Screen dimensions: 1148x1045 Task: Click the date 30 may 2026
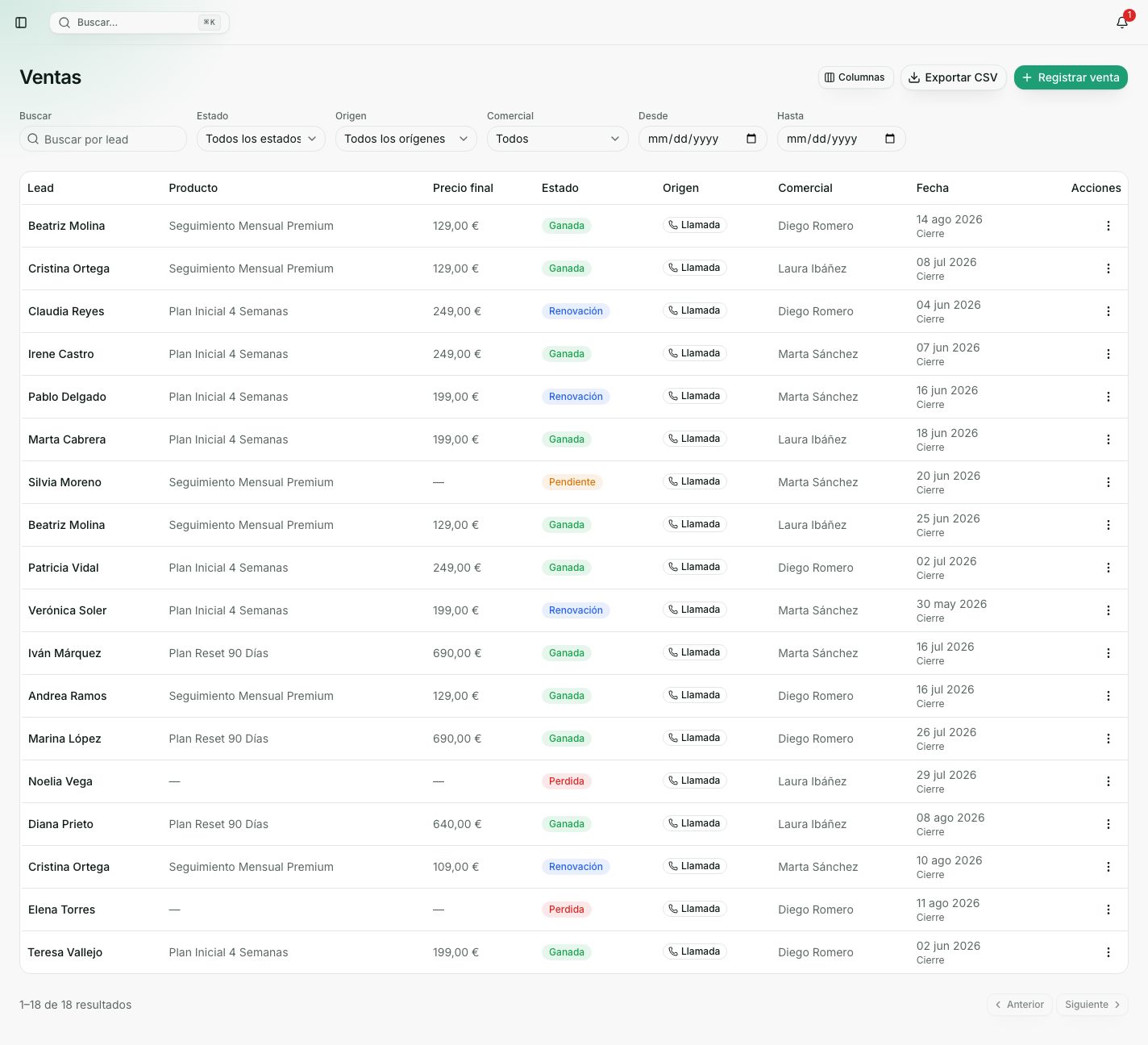coord(951,604)
